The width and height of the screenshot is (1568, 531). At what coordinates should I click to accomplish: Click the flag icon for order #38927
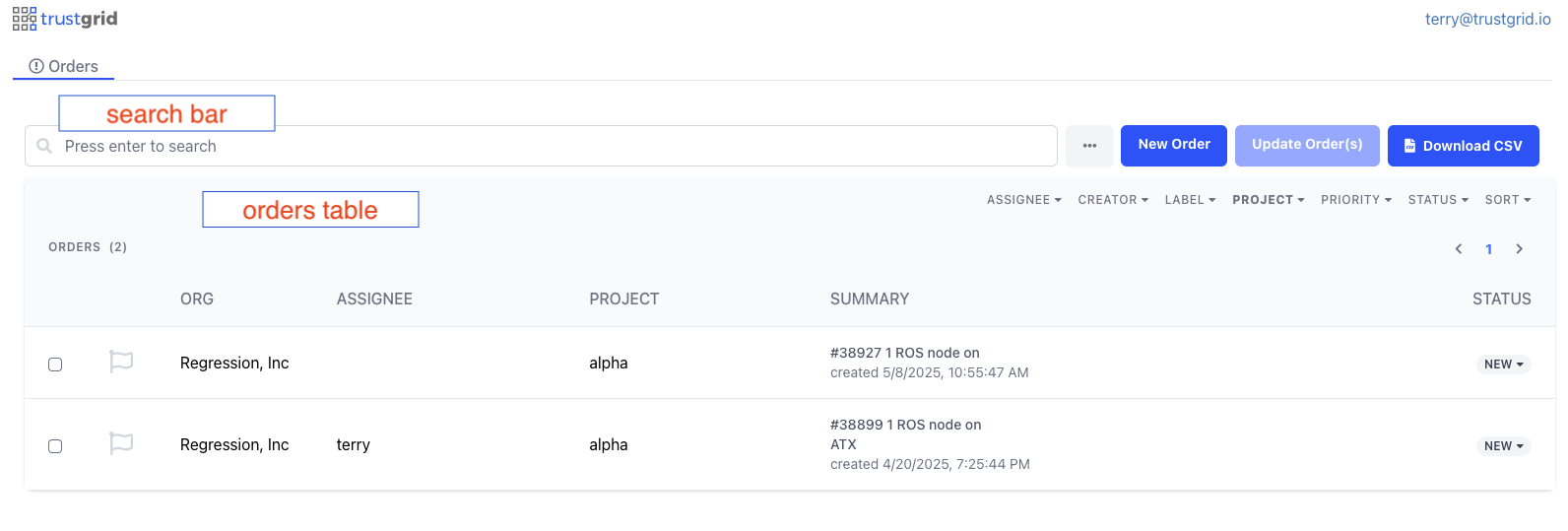121,363
